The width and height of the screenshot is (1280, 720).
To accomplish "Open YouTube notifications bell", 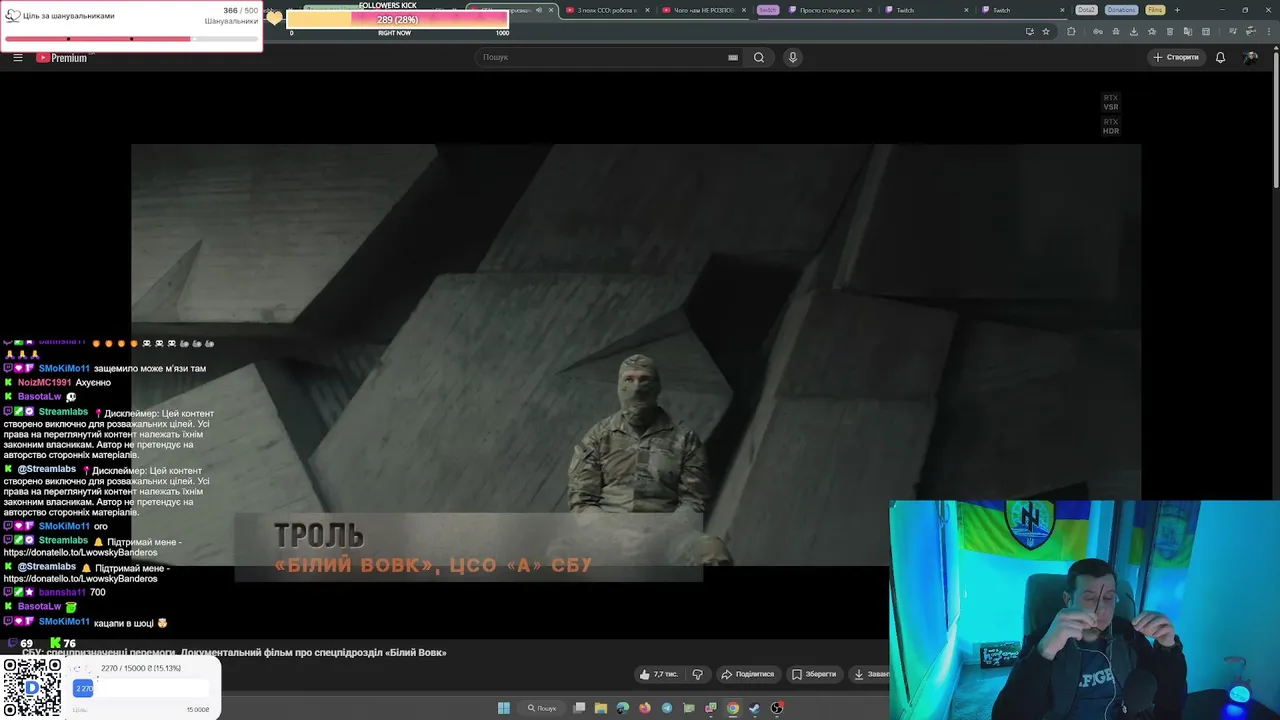I will [1220, 57].
